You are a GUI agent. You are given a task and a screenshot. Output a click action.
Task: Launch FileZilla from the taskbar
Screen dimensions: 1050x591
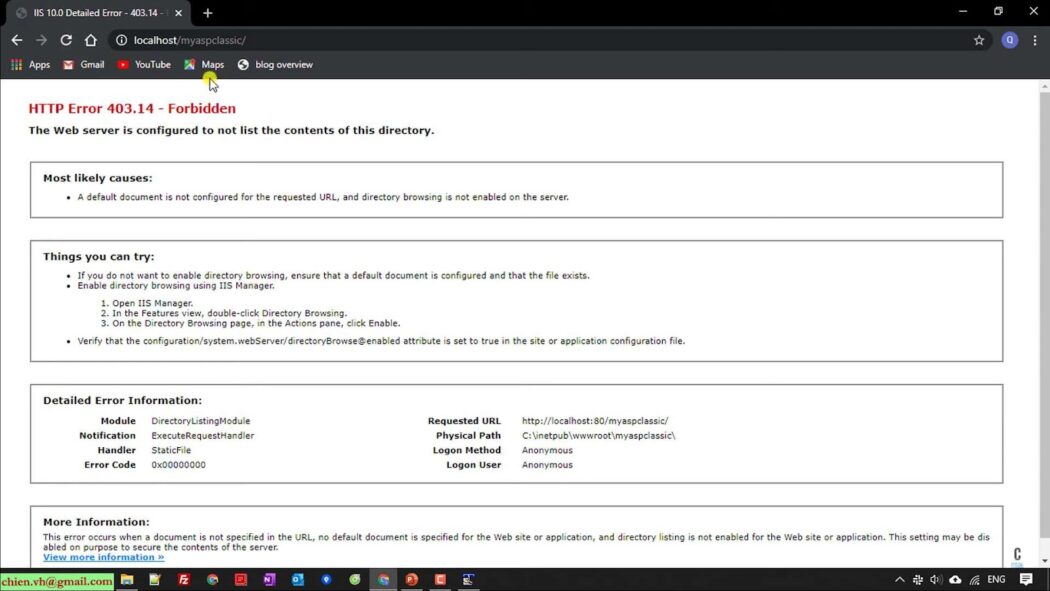tap(183, 580)
